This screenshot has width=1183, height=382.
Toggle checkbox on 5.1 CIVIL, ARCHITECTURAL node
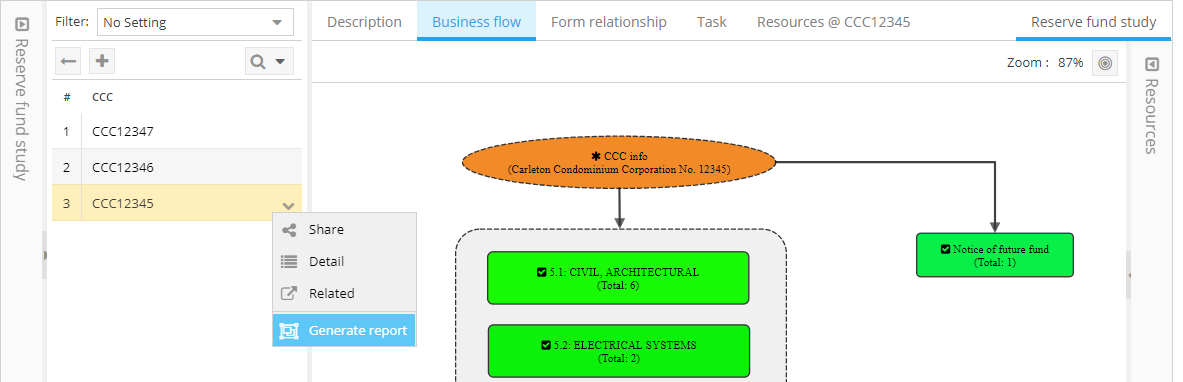click(x=541, y=272)
